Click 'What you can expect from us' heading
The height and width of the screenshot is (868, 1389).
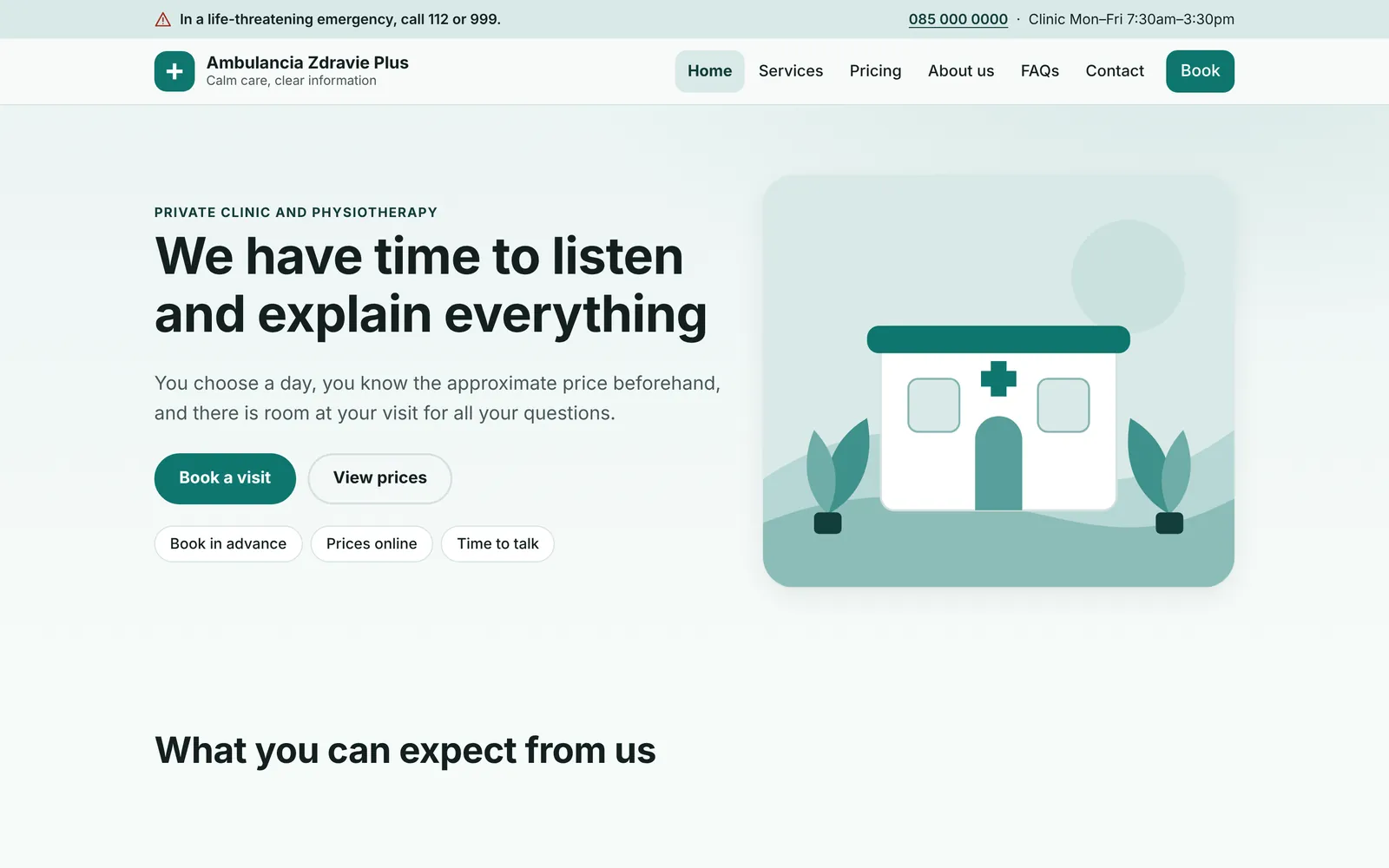405,751
